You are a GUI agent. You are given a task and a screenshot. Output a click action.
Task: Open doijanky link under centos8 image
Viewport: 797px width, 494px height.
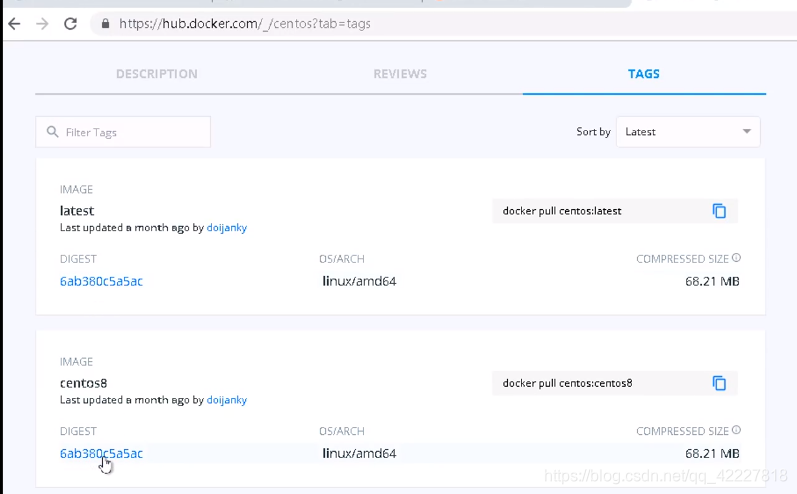(x=227, y=400)
